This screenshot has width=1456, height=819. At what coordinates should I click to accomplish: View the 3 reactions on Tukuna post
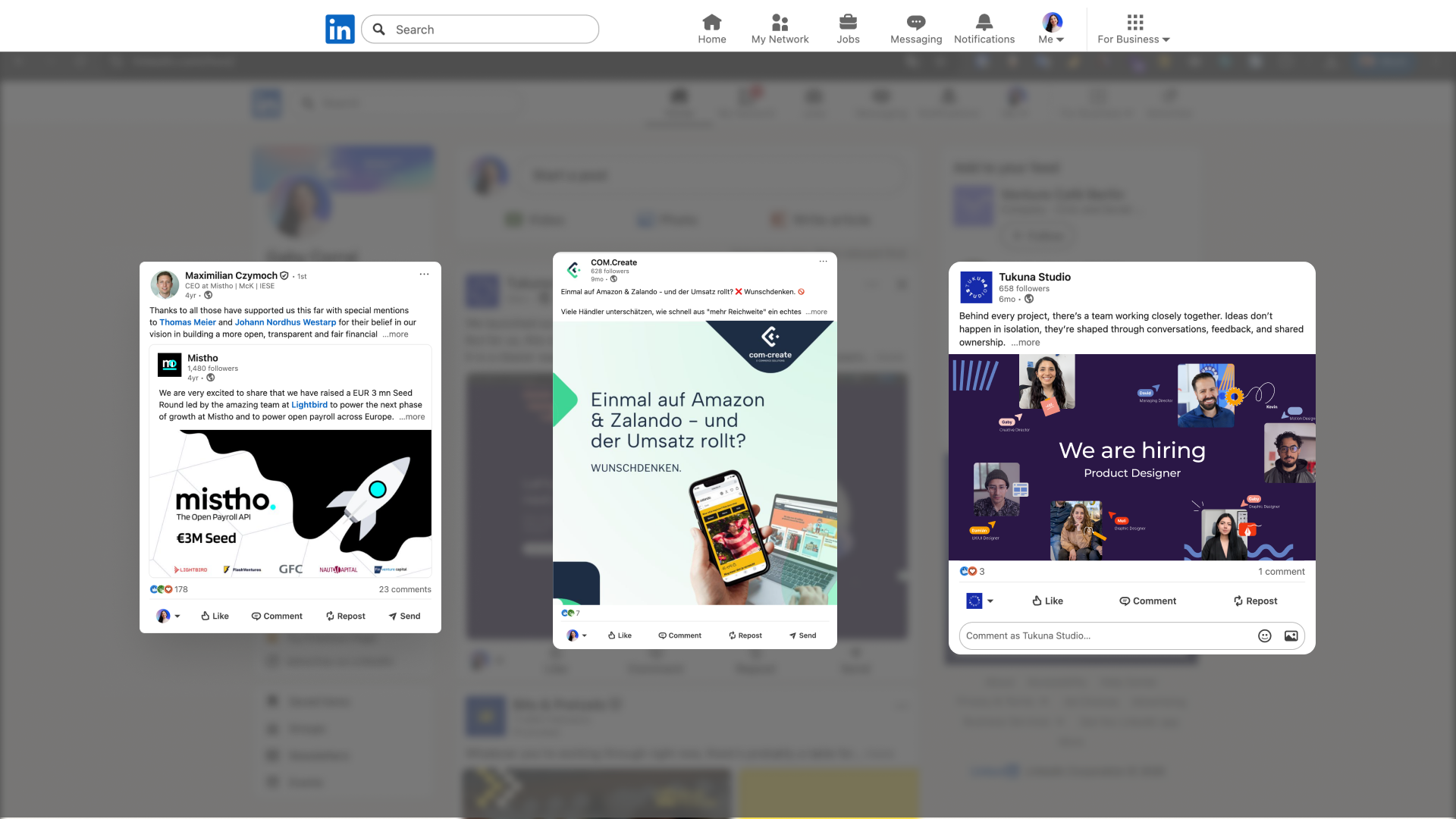click(x=972, y=572)
